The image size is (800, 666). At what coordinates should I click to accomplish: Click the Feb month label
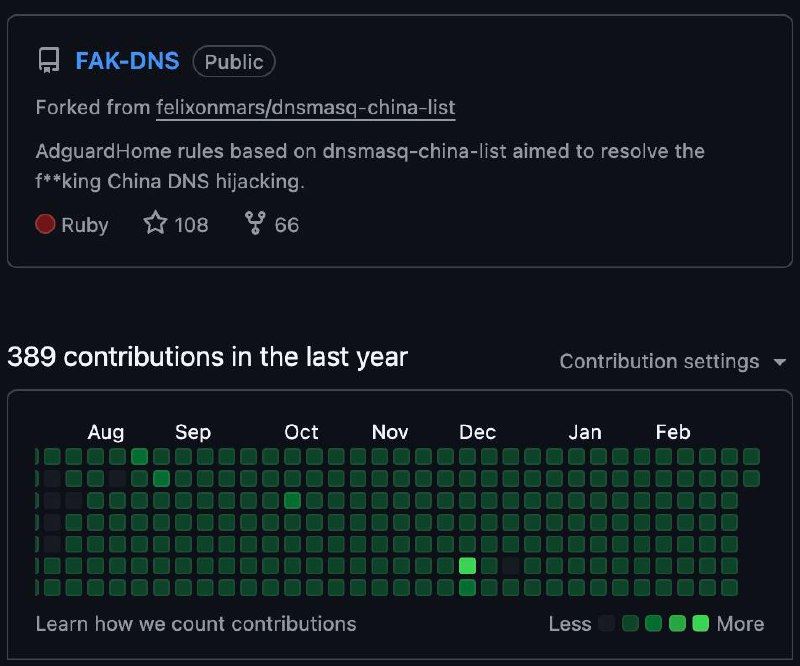coord(673,432)
